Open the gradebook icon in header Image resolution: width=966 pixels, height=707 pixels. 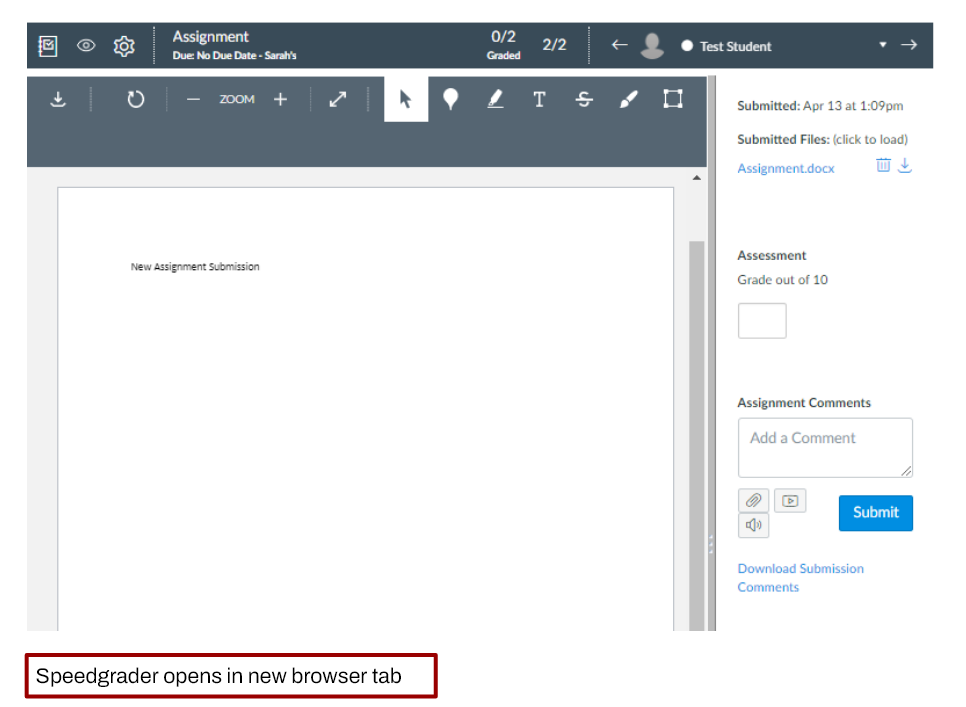tap(48, 46)
